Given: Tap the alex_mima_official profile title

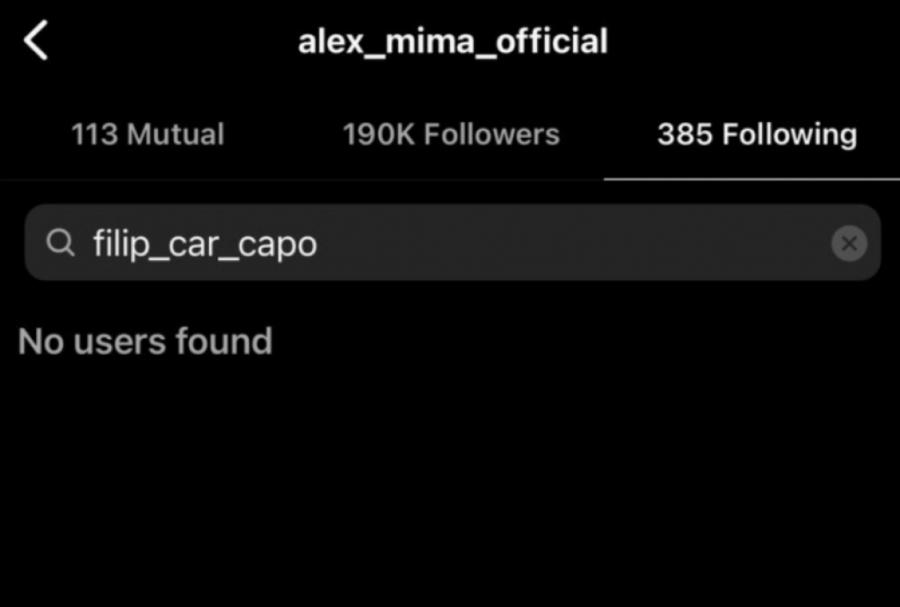Looking at the screenshot, I should [x=452, y=42].
